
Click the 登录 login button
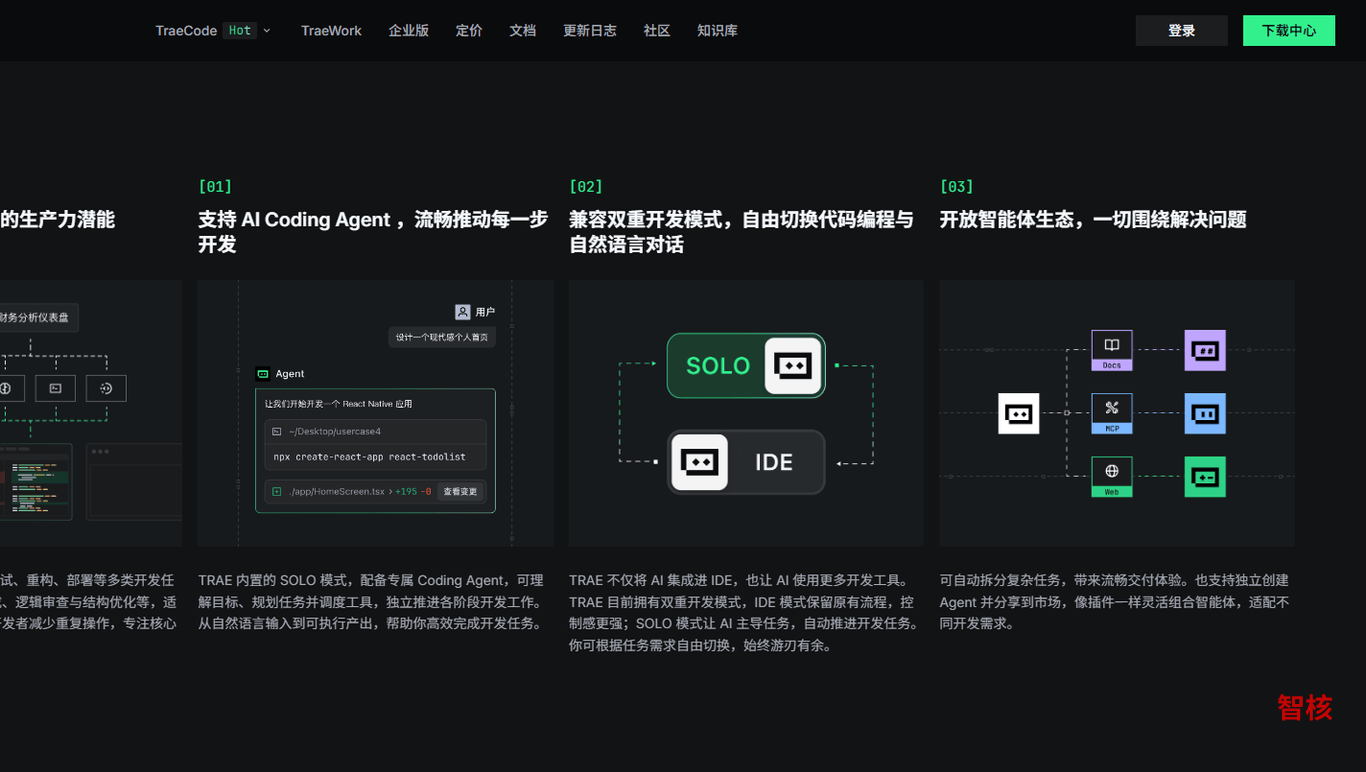[1181, 30]
